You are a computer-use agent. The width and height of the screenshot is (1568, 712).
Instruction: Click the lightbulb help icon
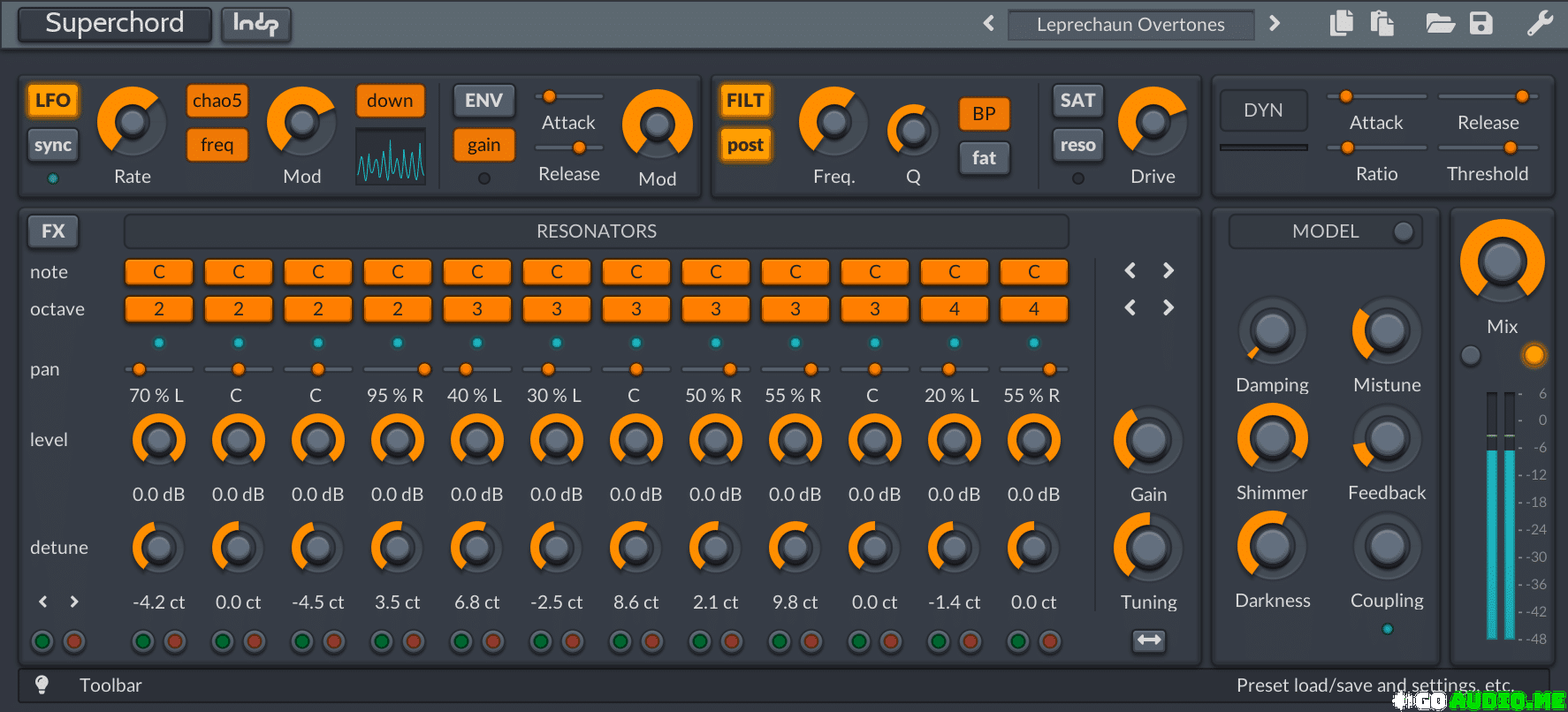(x=42, y=685)
